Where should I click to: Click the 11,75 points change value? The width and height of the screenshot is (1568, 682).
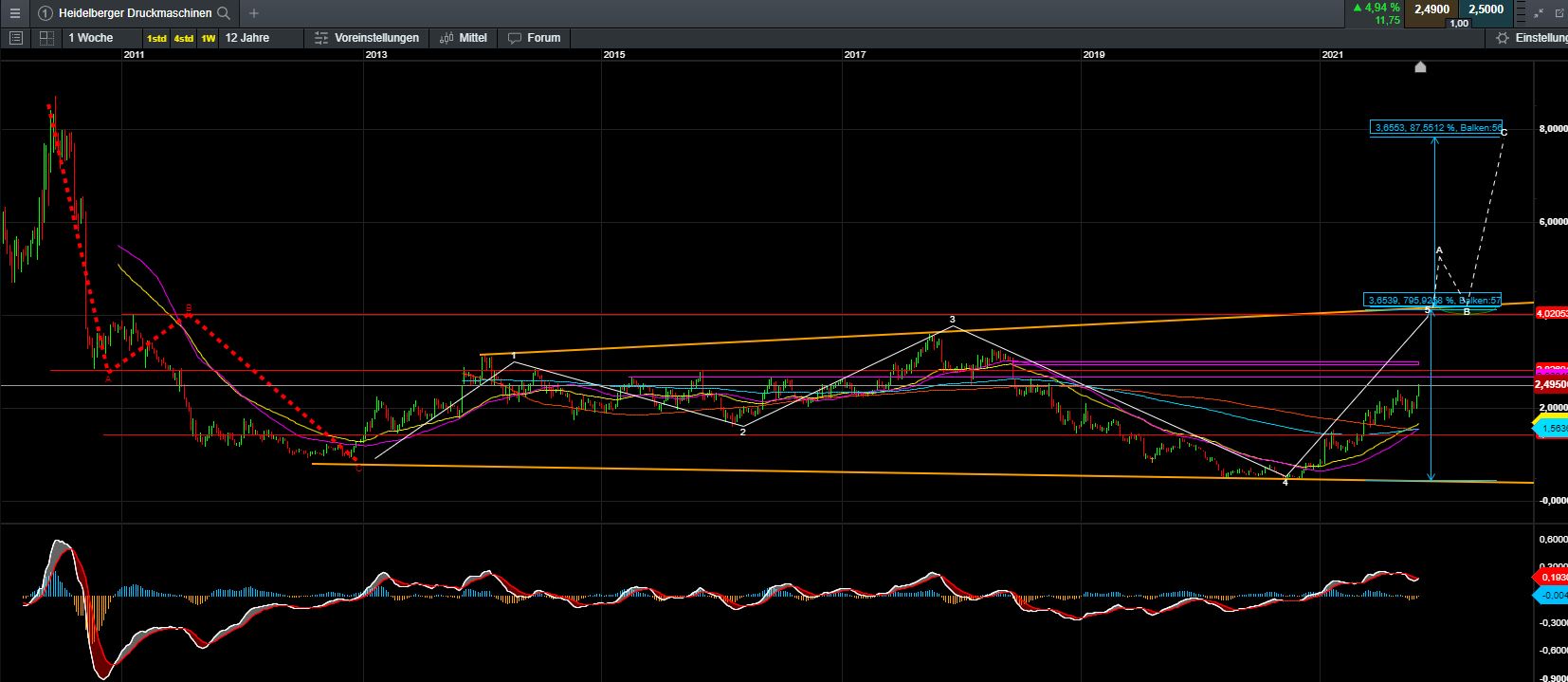[x=1387, y=20]
